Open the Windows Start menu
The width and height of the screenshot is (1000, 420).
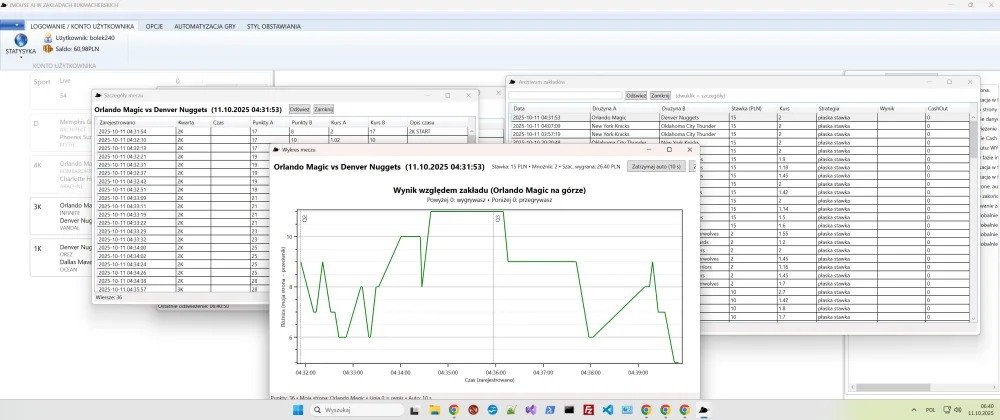(295, 410)
